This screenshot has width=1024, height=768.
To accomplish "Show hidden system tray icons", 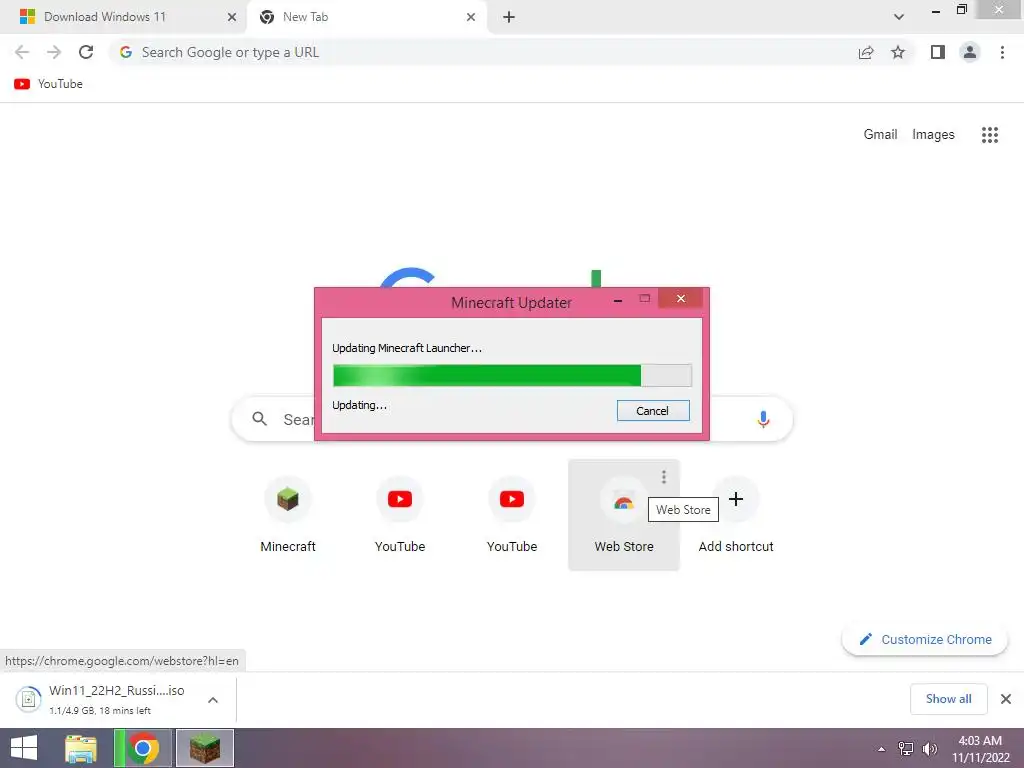I will click(x=882, y=749).
